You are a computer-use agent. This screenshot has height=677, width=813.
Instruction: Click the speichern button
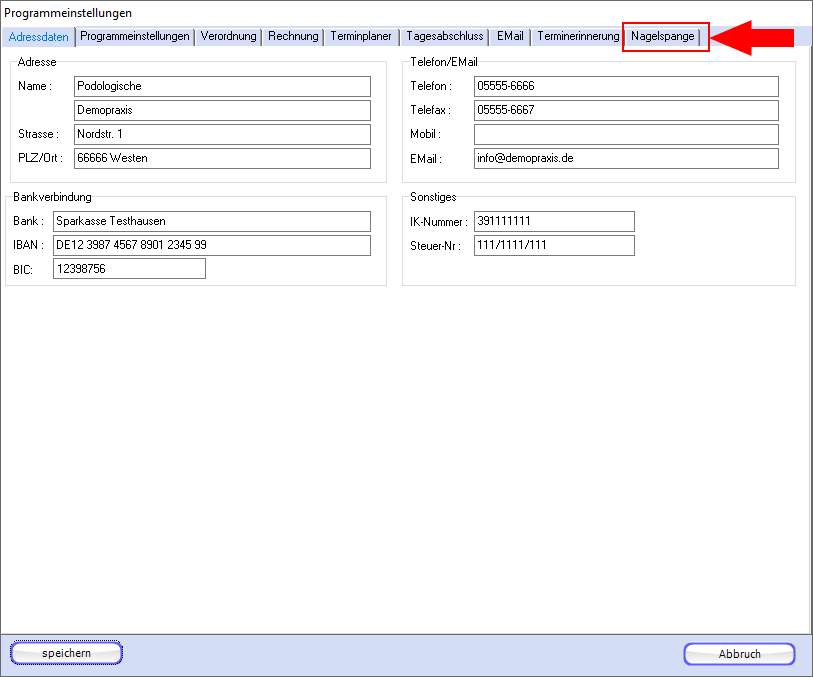point(66,653)
